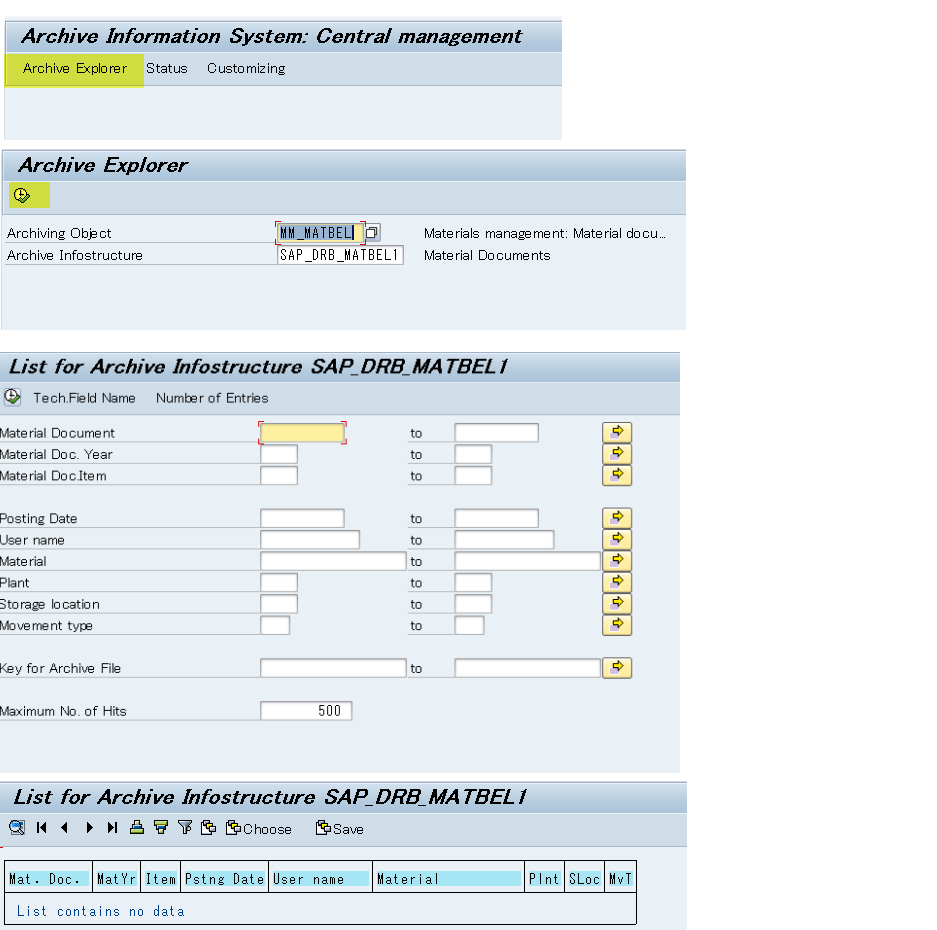Select the Material column header
Viewport: 937px width, 930px height.
[448, 879]
